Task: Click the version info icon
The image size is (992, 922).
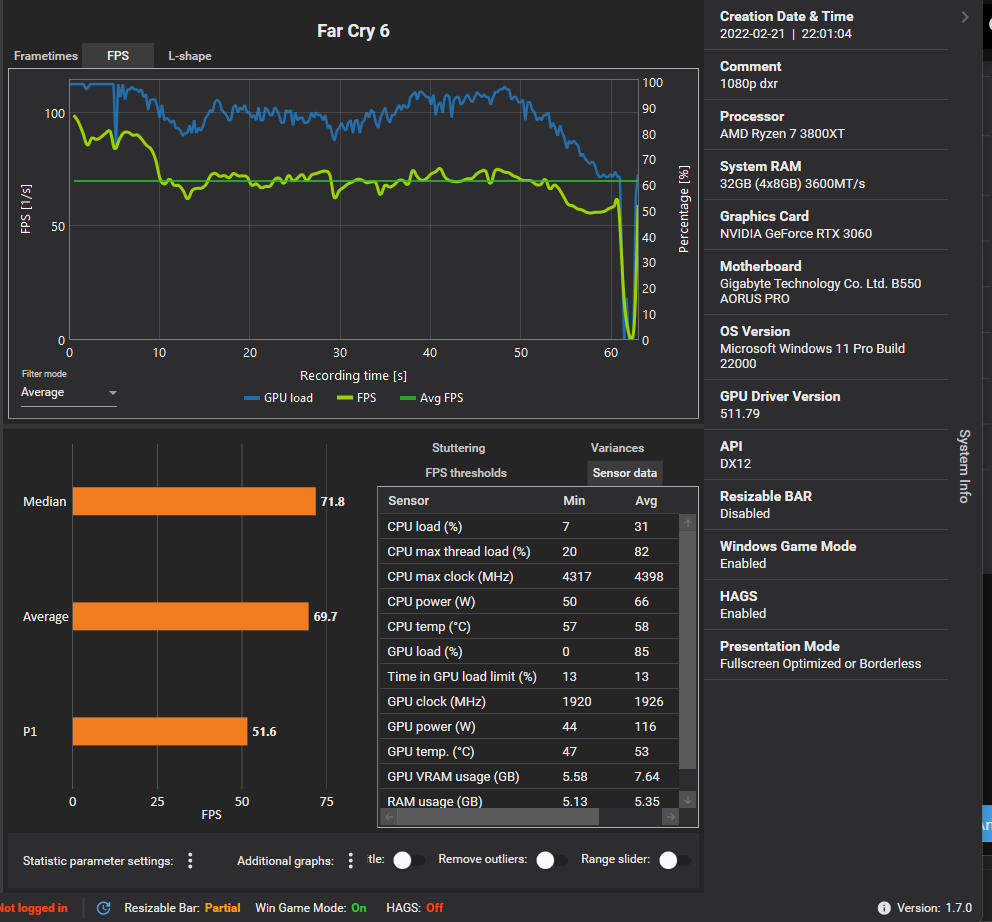Action: tap(884, 908)
